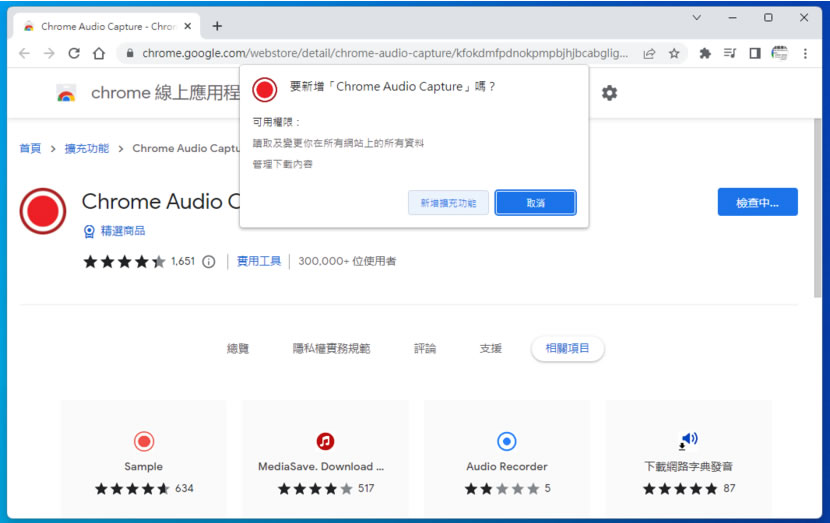Click the Sample card 634 rating stars
Screen dimensions: 830x523
(x=132, y=489)
